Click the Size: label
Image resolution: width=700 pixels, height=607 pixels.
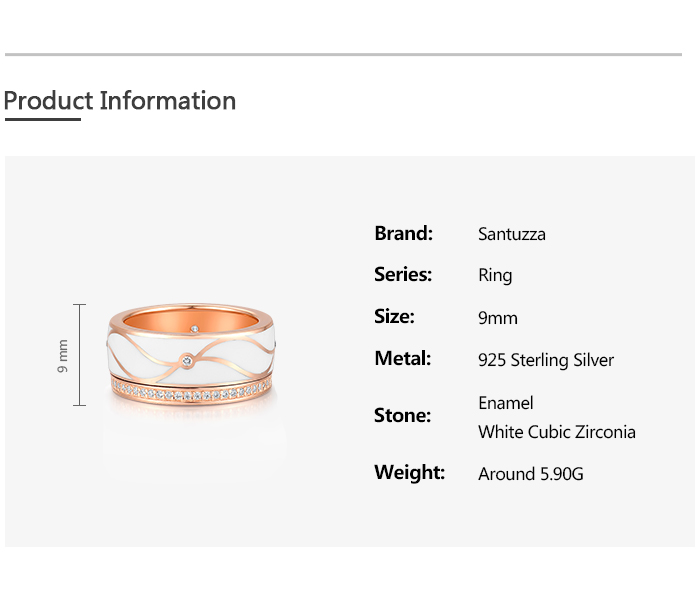click(x=394, y=317)
